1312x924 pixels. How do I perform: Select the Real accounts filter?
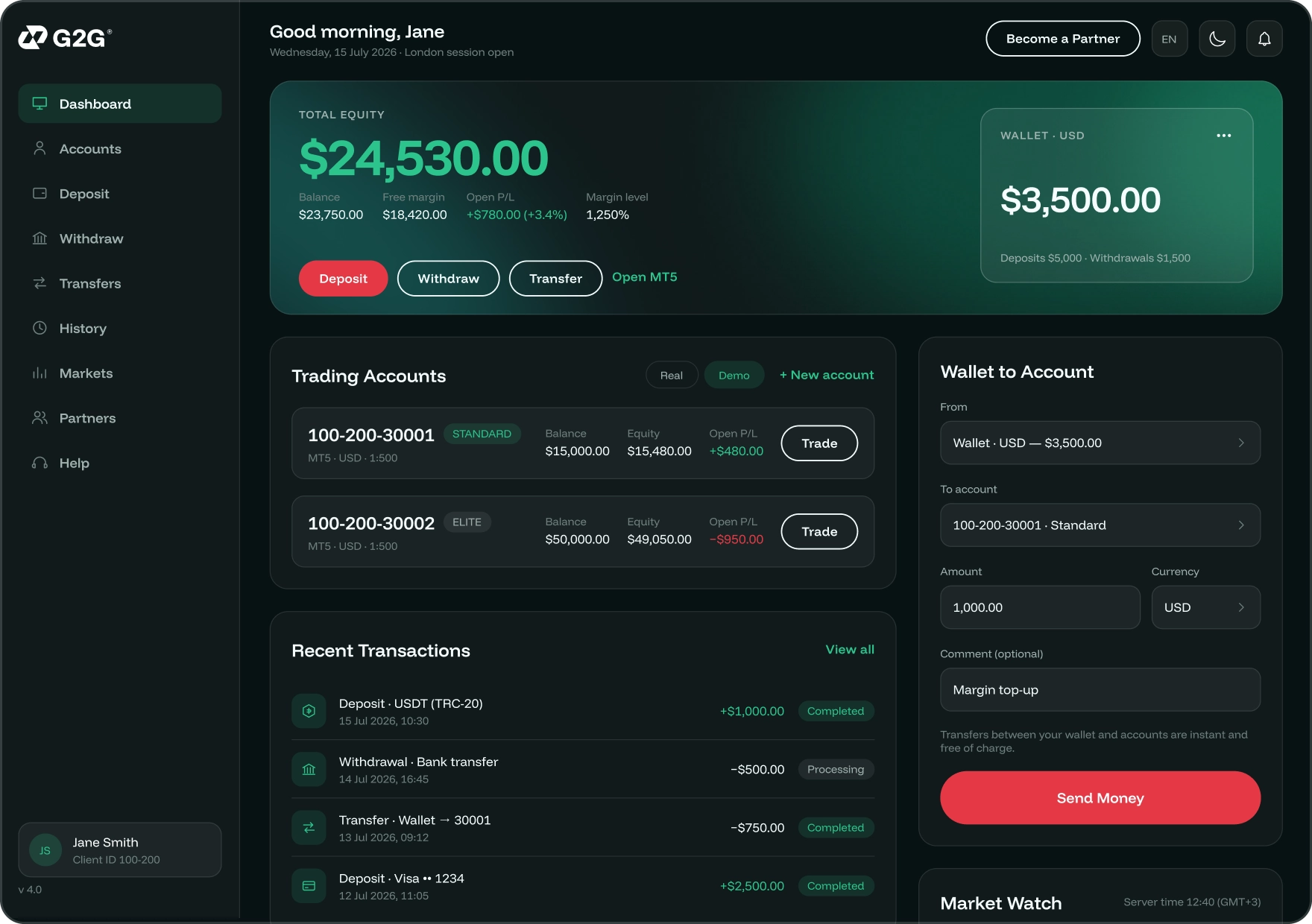click(672, 375)
